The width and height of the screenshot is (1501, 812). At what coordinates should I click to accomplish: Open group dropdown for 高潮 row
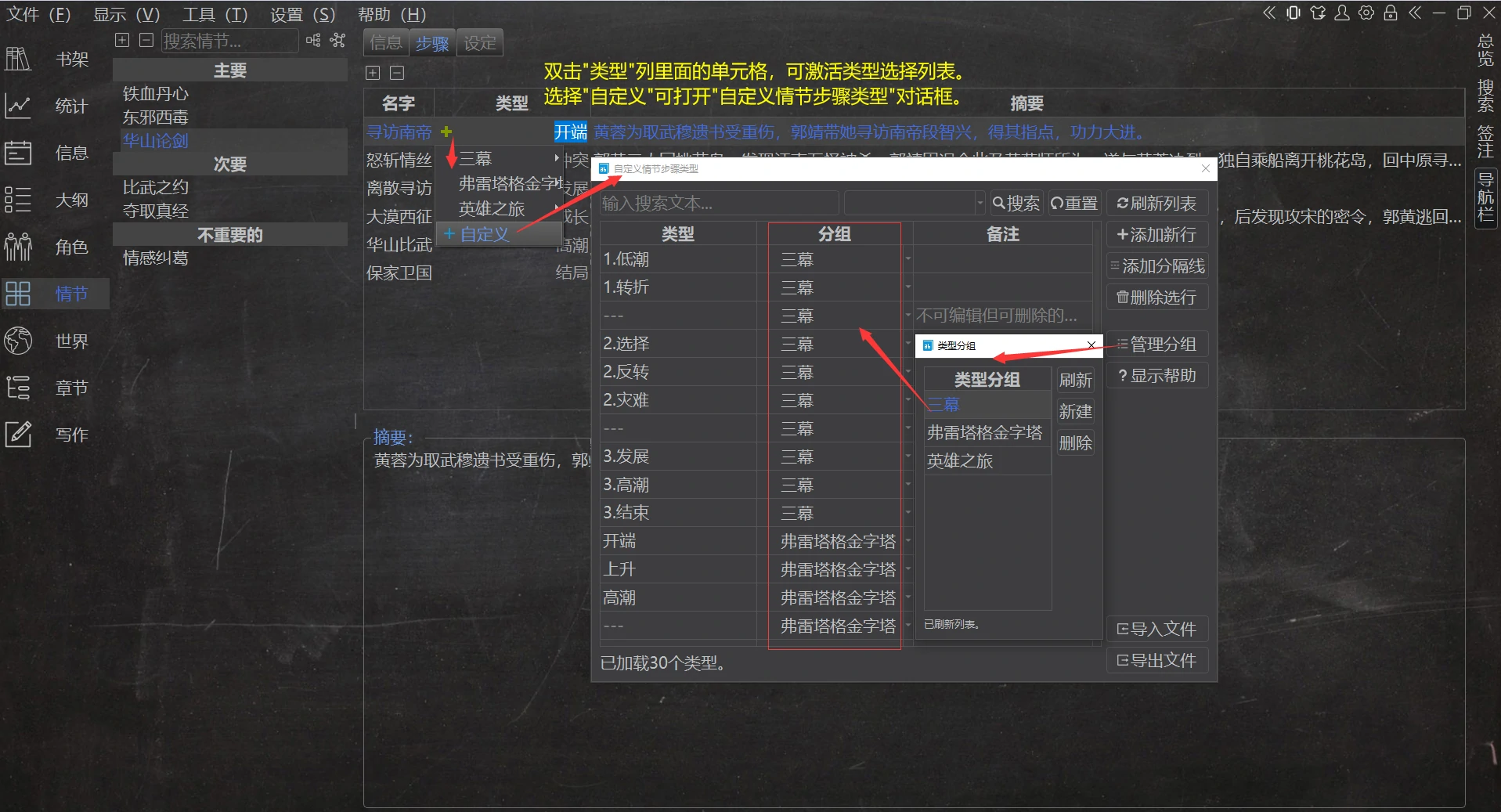[x=908, y=597]
